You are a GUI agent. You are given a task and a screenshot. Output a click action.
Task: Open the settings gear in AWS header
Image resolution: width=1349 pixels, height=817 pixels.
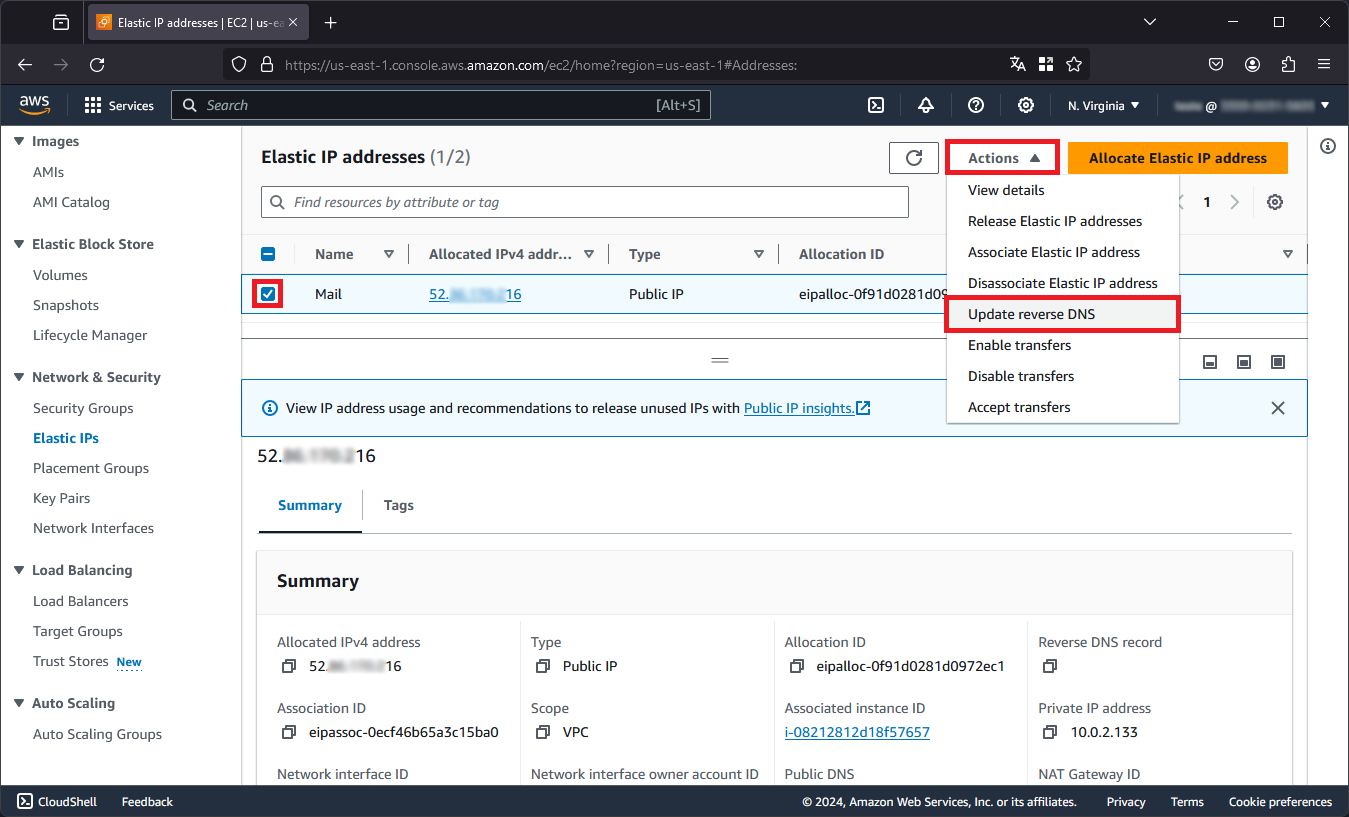click(x=1026, y=105)
